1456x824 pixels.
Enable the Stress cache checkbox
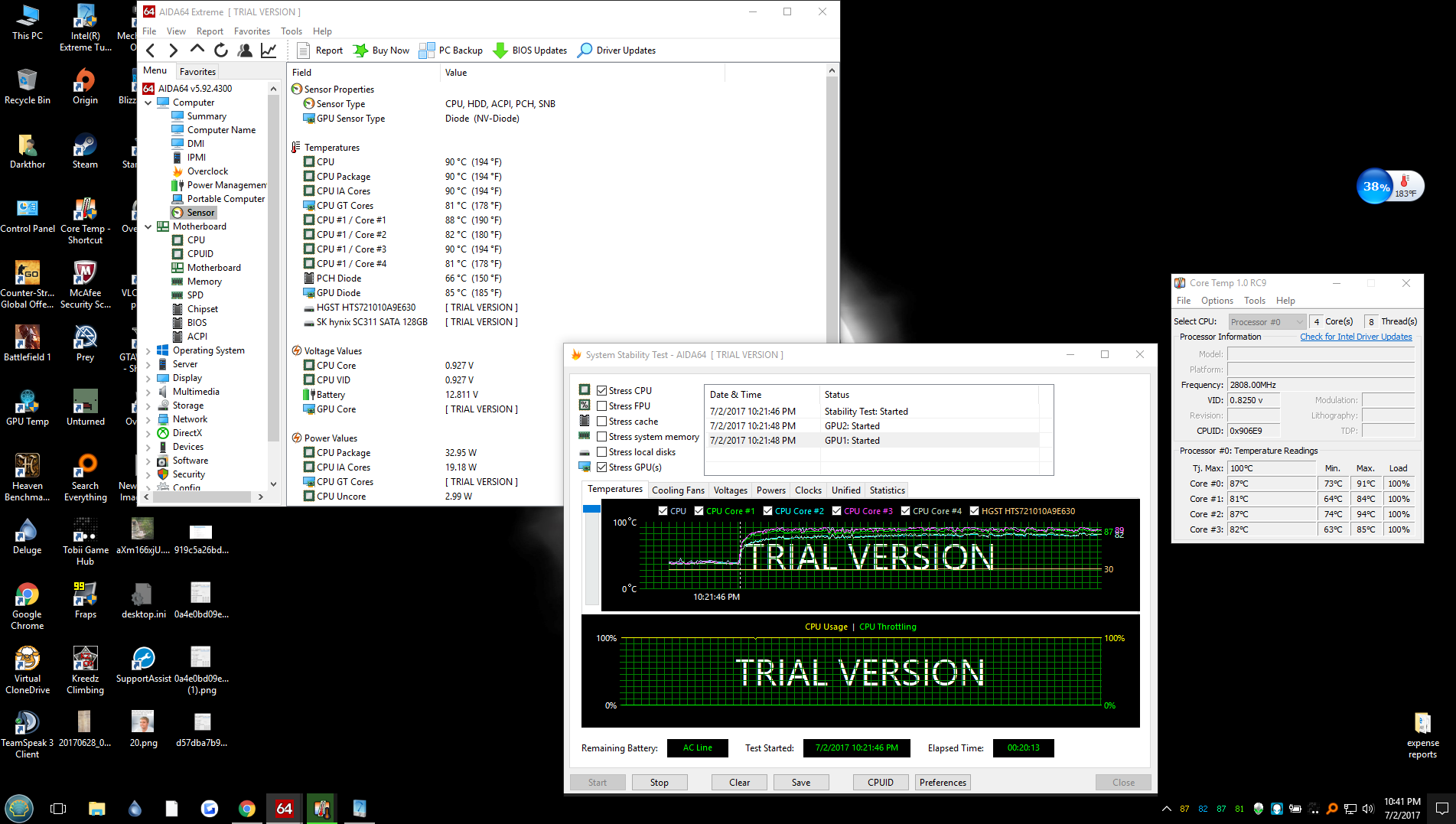click(x=602, y=422)
